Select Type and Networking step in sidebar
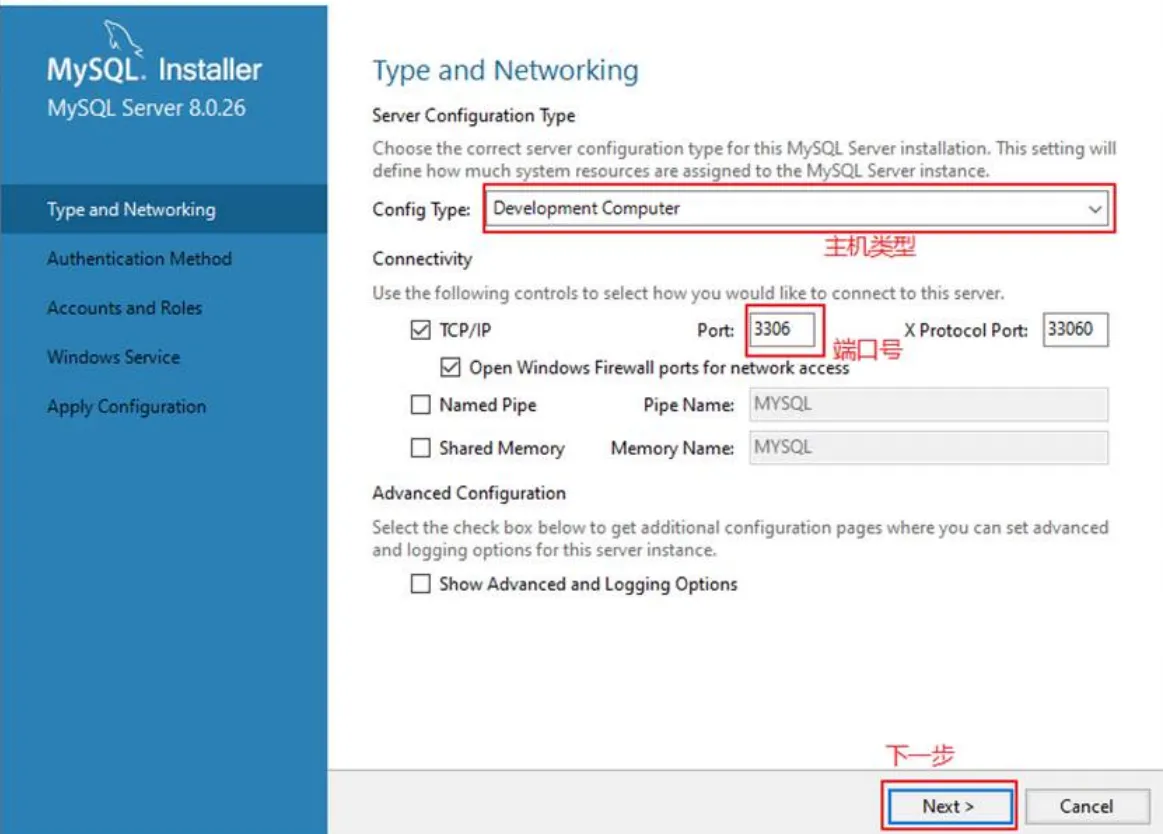Viewport: 1163px width, 834px height. tap(163, 209)
